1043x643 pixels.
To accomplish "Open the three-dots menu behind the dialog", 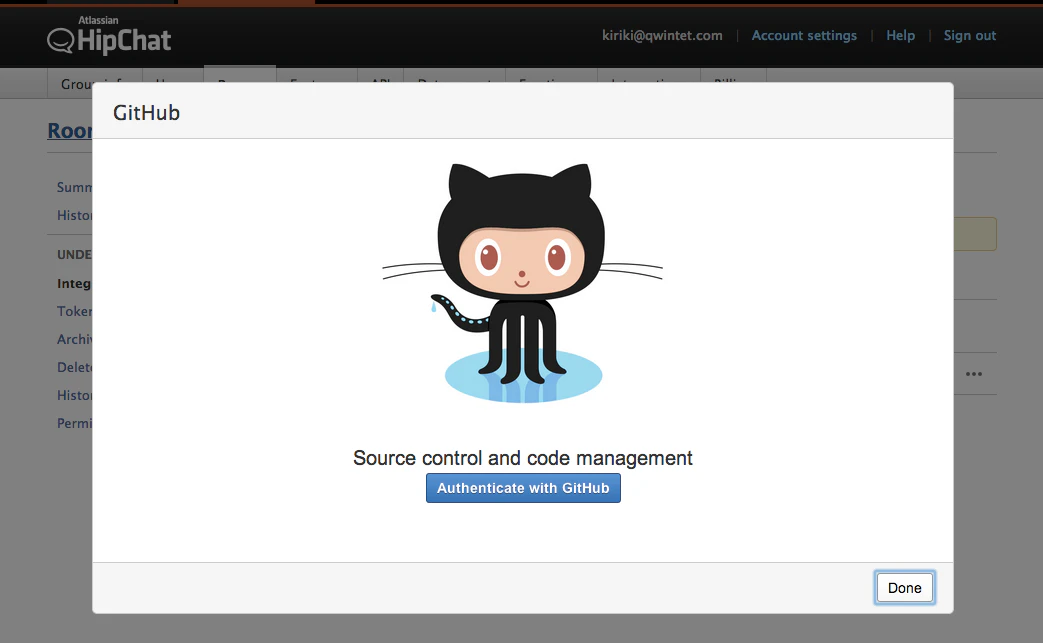I will (x=974, y=374).
